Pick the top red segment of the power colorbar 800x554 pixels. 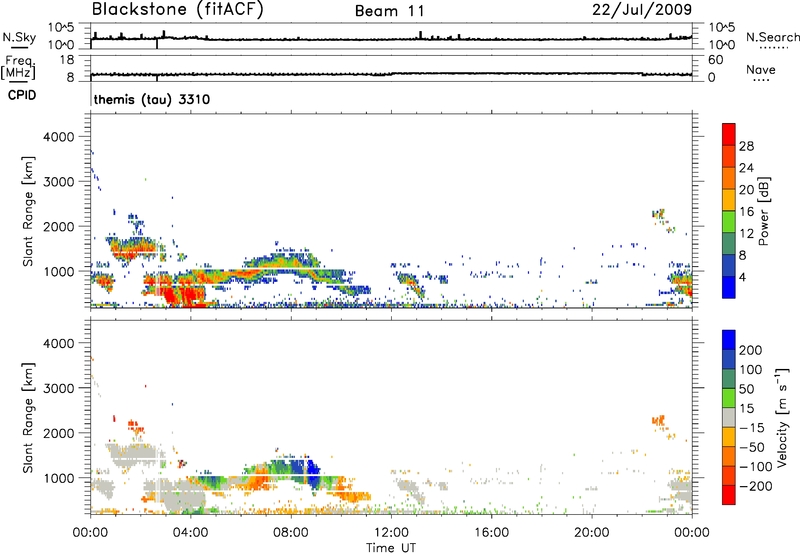[729, 134]
